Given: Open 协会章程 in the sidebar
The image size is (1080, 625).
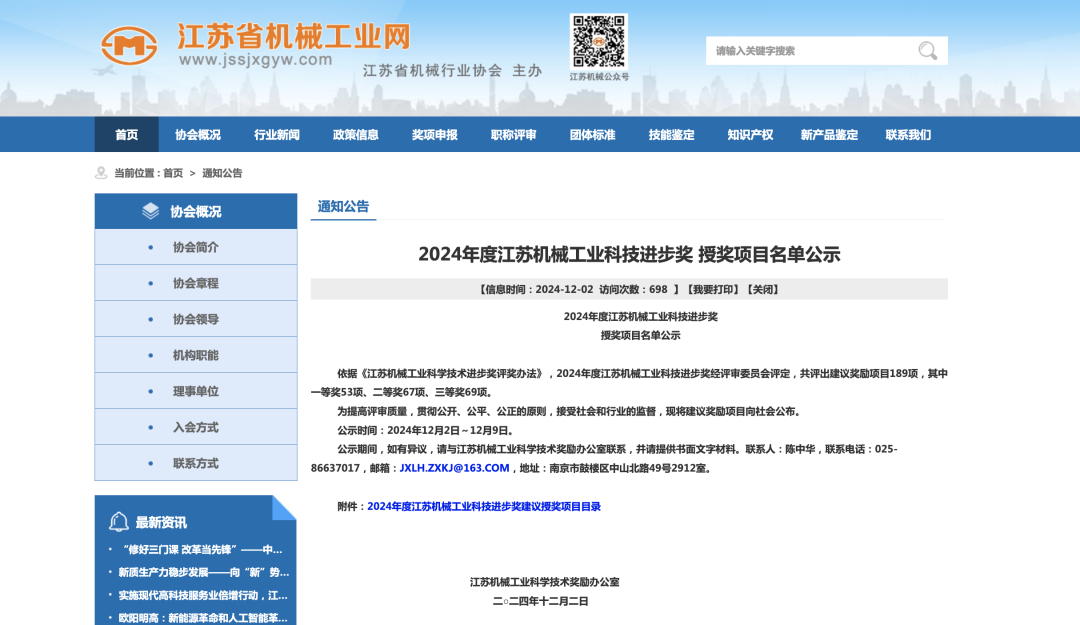Looking at the screenshot, I should click(x=195, y=283).
